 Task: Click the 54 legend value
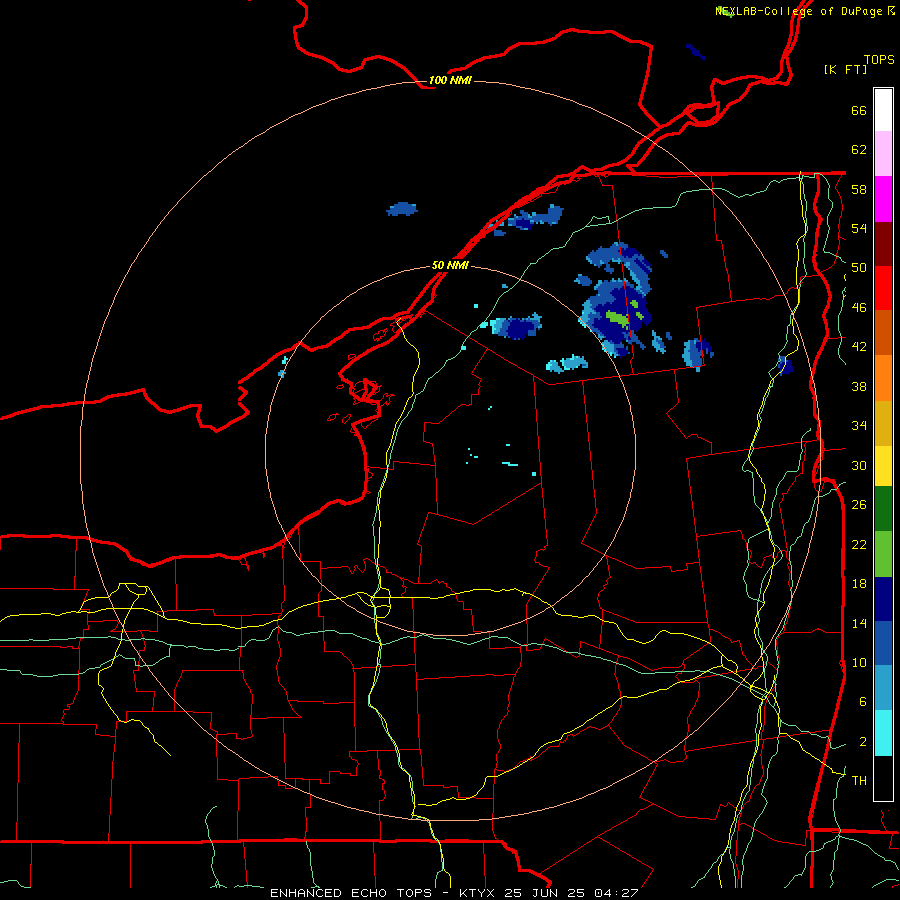(859, 228)
